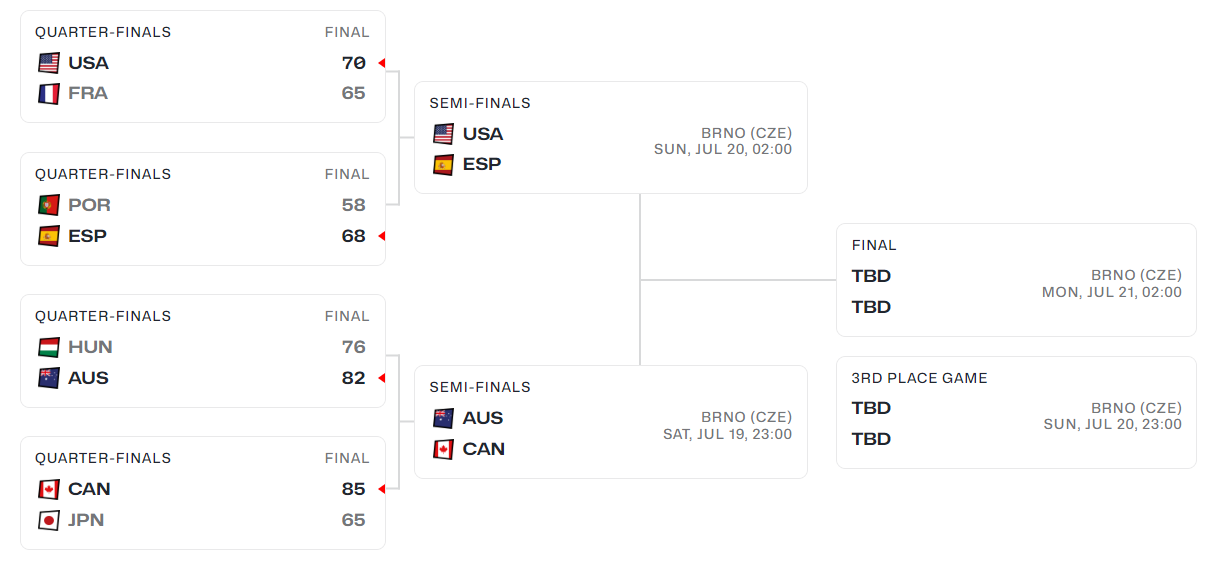The image size is (1224, 575).
Task: Select team name FRA in the USA–FRA quarter-final
Action: pos(88,94)
